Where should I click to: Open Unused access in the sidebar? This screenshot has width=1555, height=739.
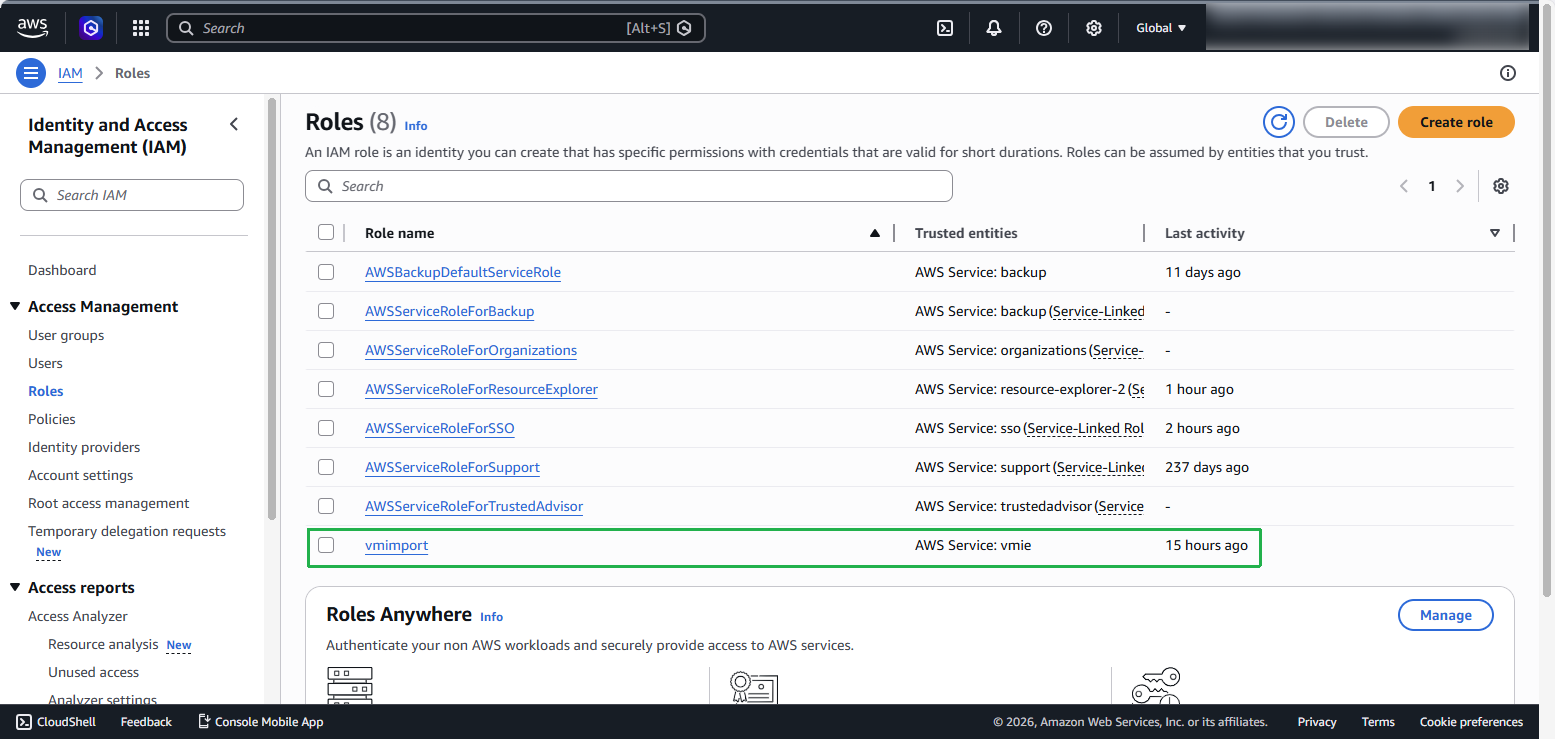93,672
